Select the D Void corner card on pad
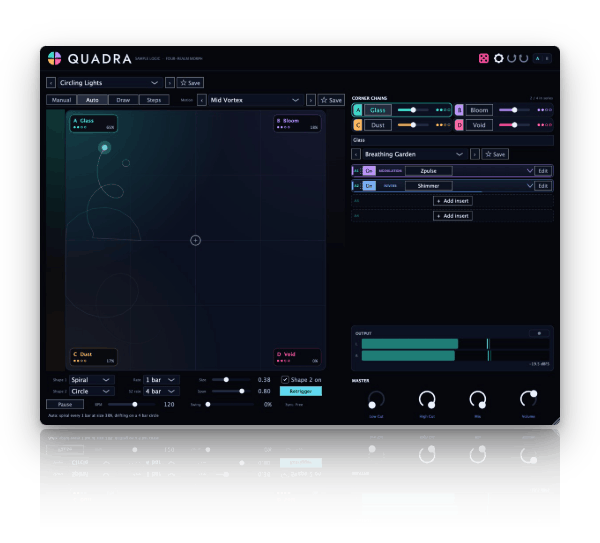Image resolution: width=600 pixels, height=543 pixels. [x=297, y=357]
